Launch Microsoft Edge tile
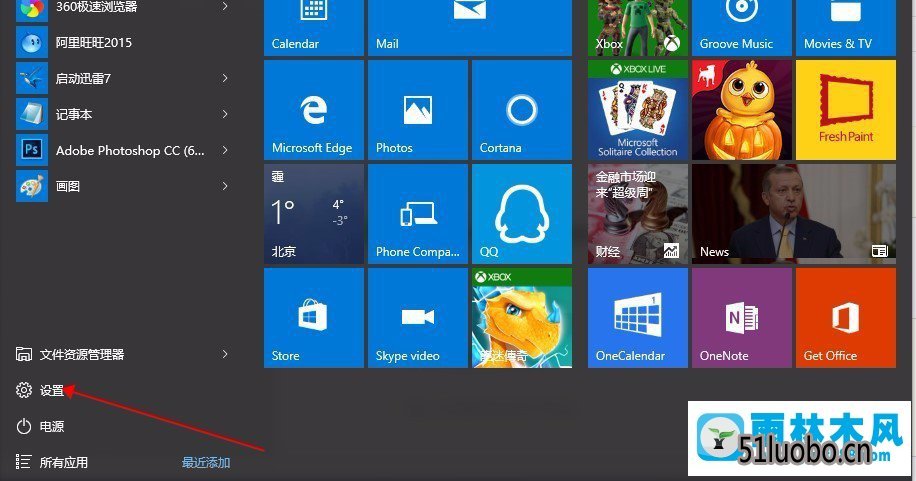Screen dimensions: 916x481 pyautogui.click(x=314, y=110)
